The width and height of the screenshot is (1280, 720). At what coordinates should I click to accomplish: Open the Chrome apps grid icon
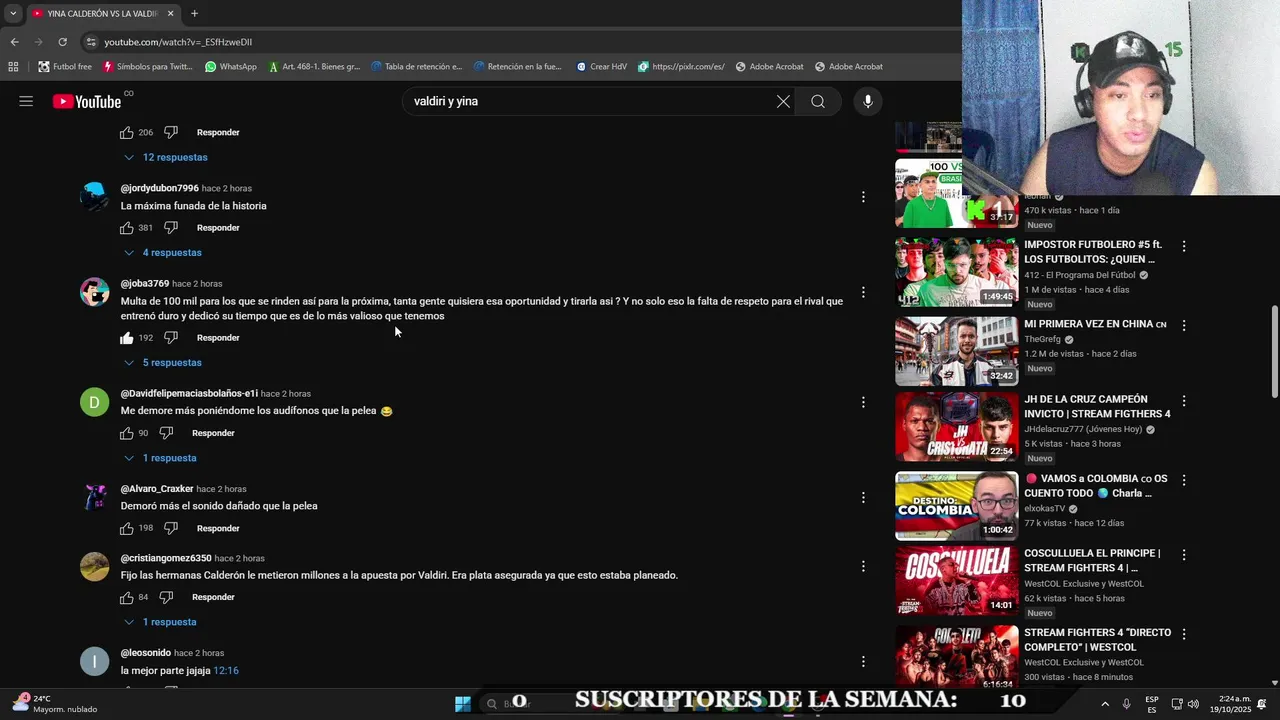tap(13, 67)
